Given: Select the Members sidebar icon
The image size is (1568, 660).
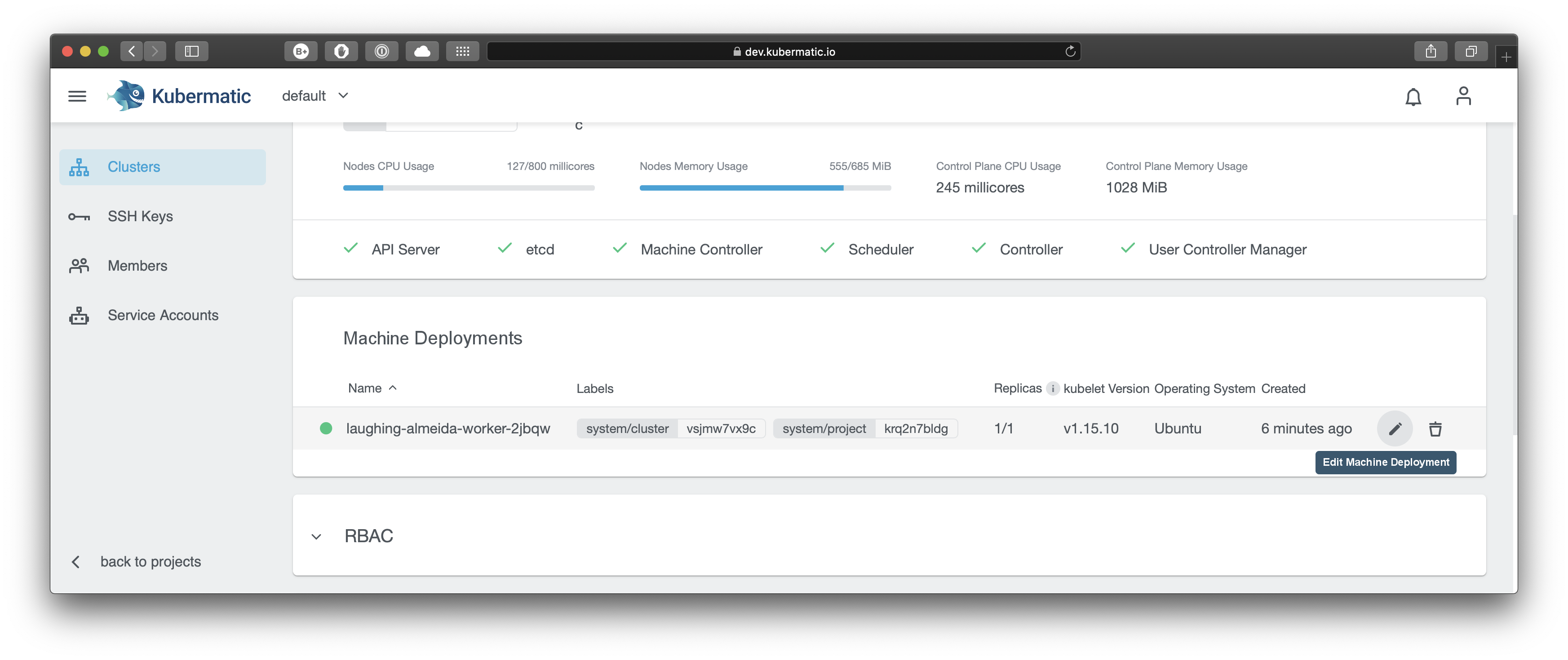Looking at the screenshot, I should click(79, 265).
